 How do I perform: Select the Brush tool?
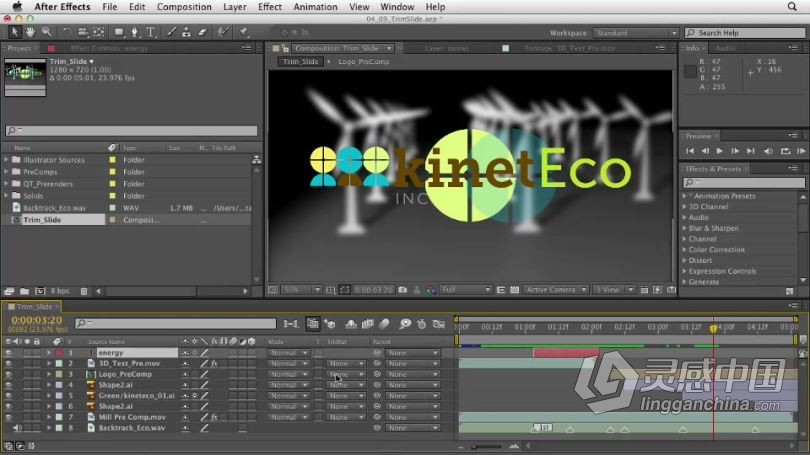(x=170, y=32)
